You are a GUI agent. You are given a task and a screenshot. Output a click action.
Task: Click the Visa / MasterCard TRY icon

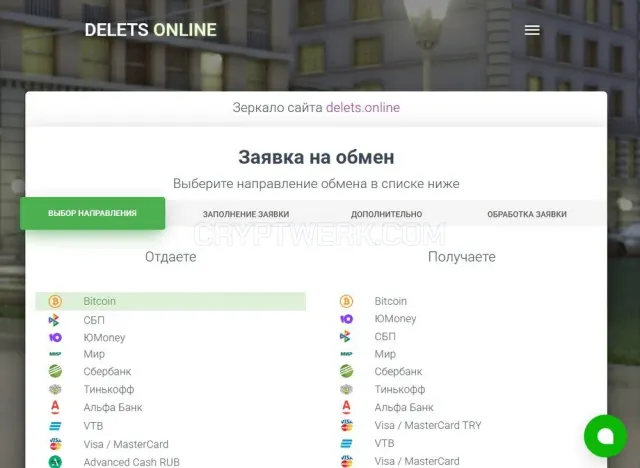click(x=346, y=425)
